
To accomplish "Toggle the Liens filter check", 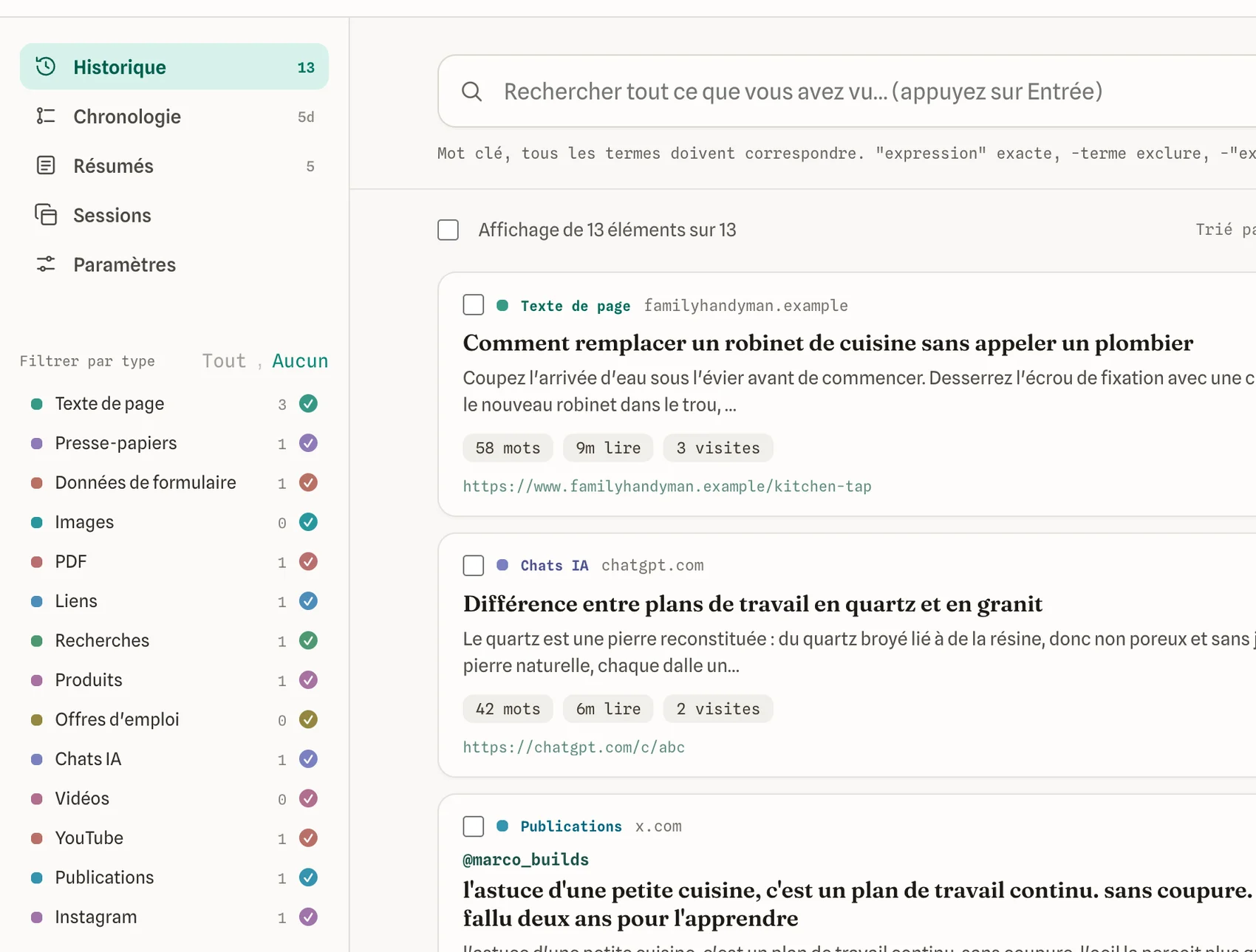I will click(308, 601).
